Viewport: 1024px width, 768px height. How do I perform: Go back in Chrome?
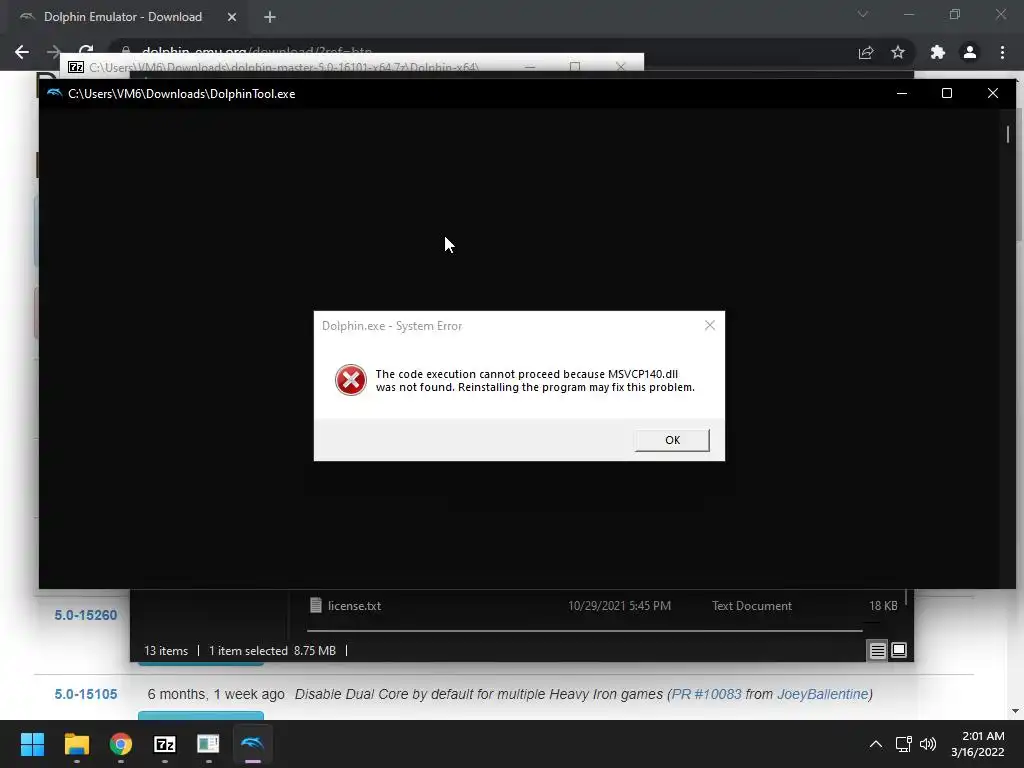pyautogui.click(x=22, y=52)
